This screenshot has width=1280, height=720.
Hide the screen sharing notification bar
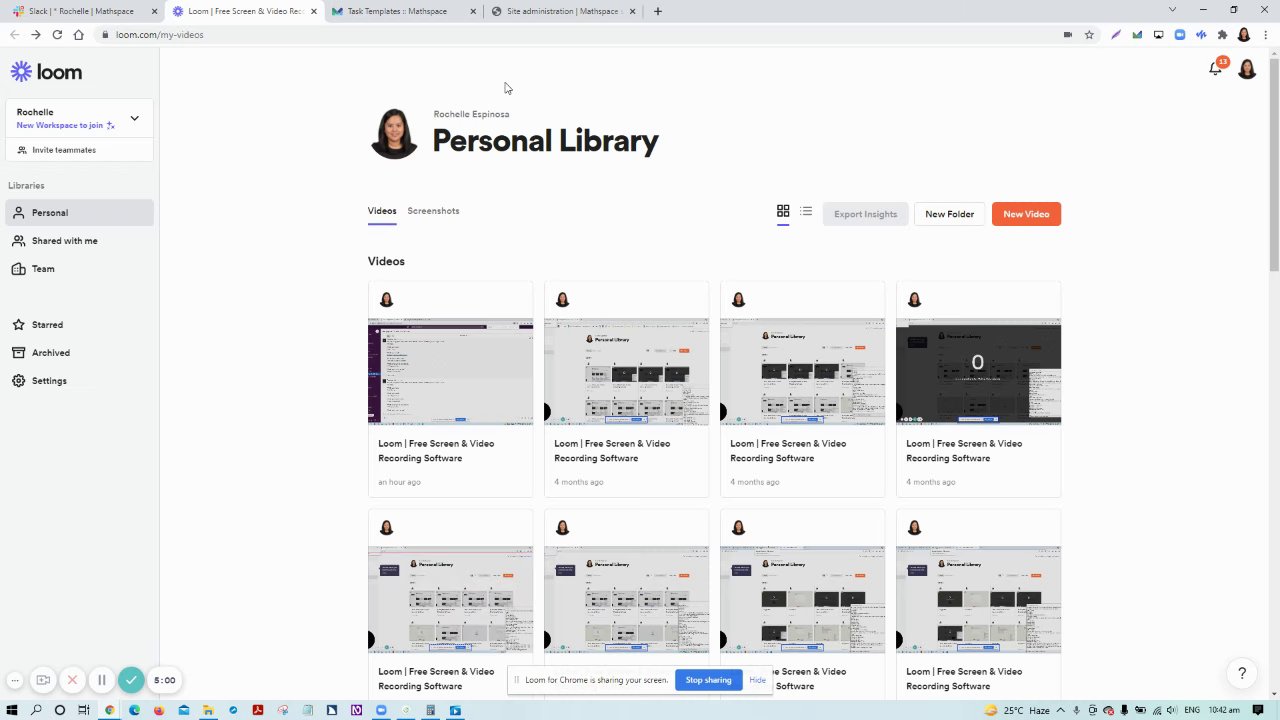[x=757, y=680]
